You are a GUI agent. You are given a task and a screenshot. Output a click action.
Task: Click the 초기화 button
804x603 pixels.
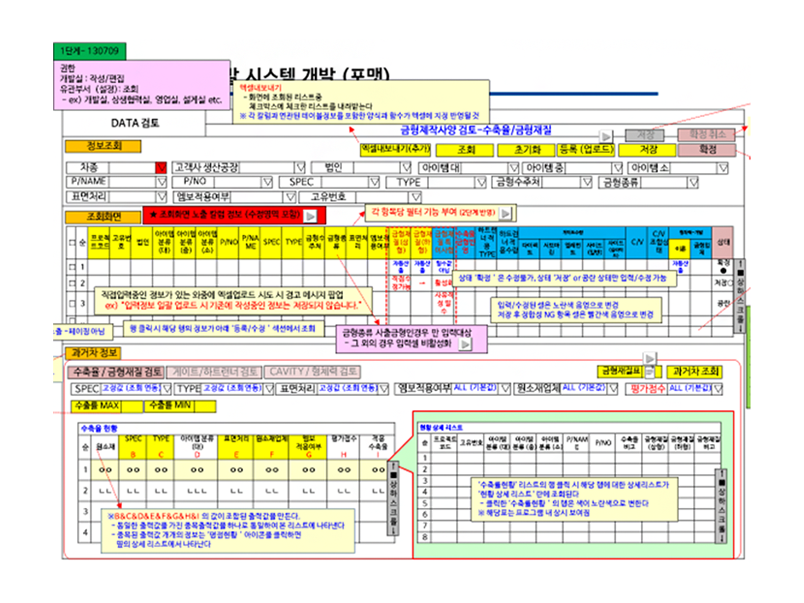pyautogui.click(x=527, y=150)
